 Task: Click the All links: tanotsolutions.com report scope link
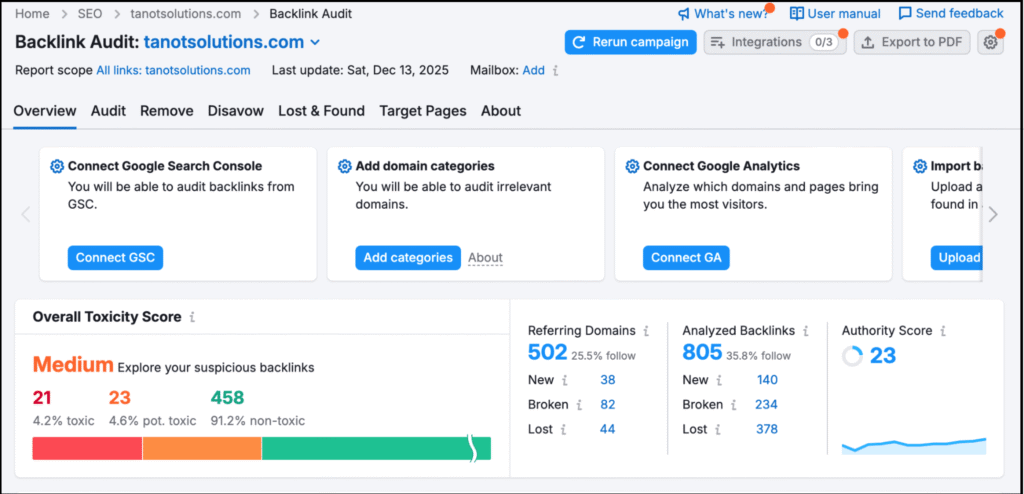(174, 71)
